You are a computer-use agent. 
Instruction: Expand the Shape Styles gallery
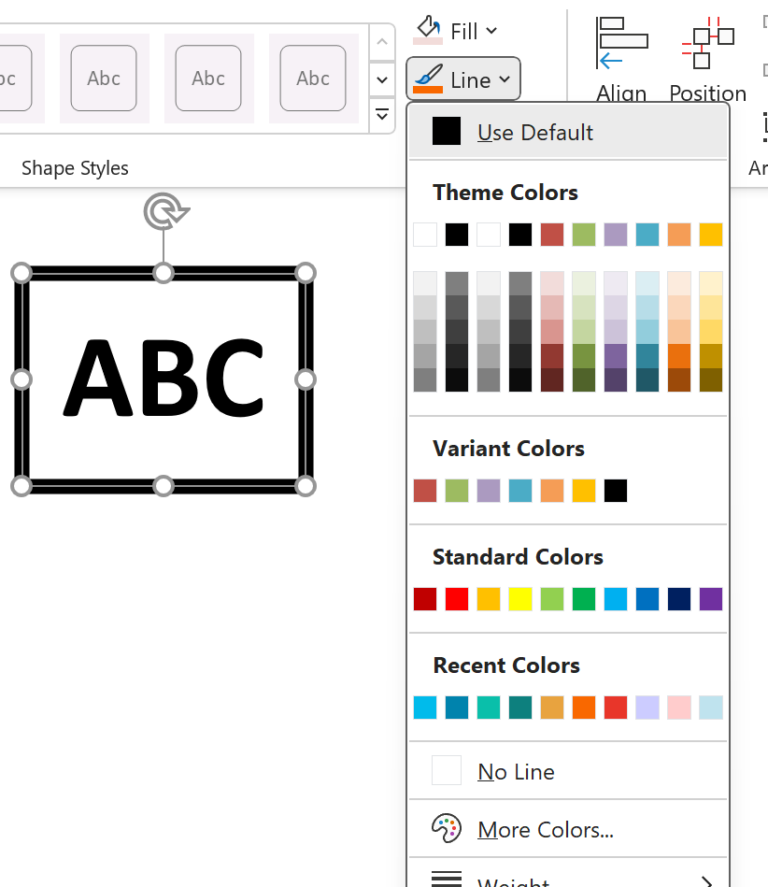[x=381, y=114]
